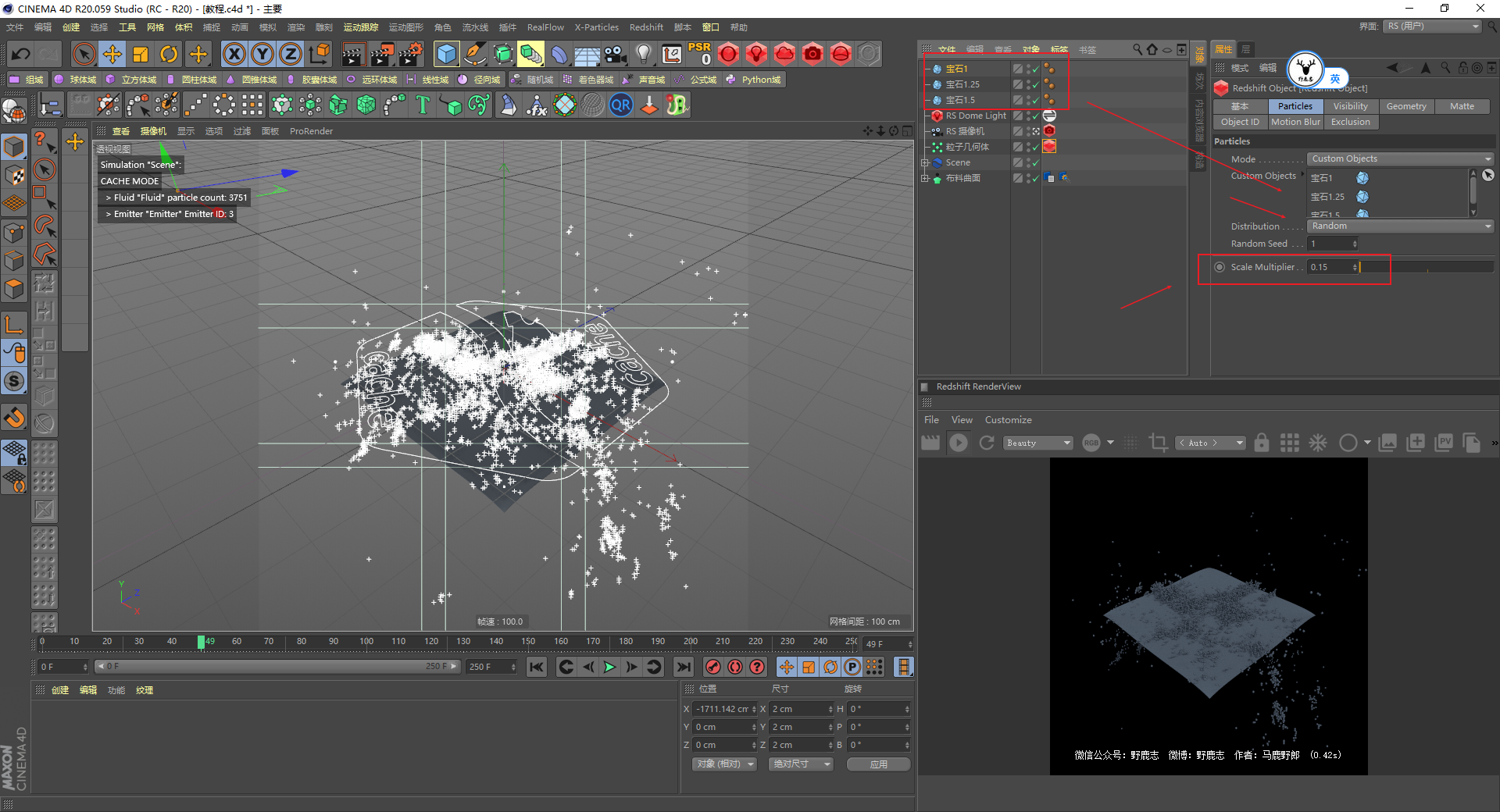Open the Mode dropdown showing Custom Objects
This screenshot has width=1500, height=812.
click(x=1400, y=158)
